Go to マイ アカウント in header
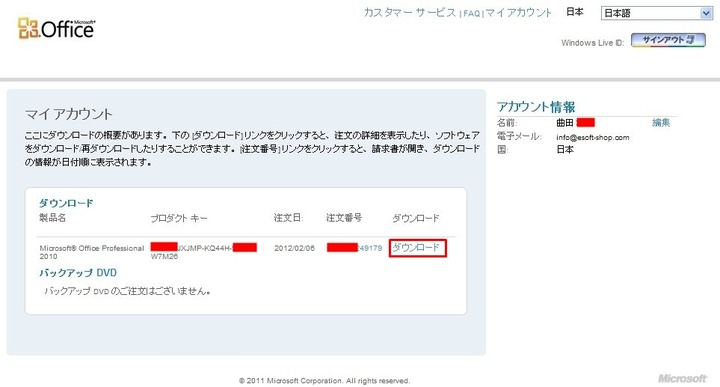 [x=518, y=13]
